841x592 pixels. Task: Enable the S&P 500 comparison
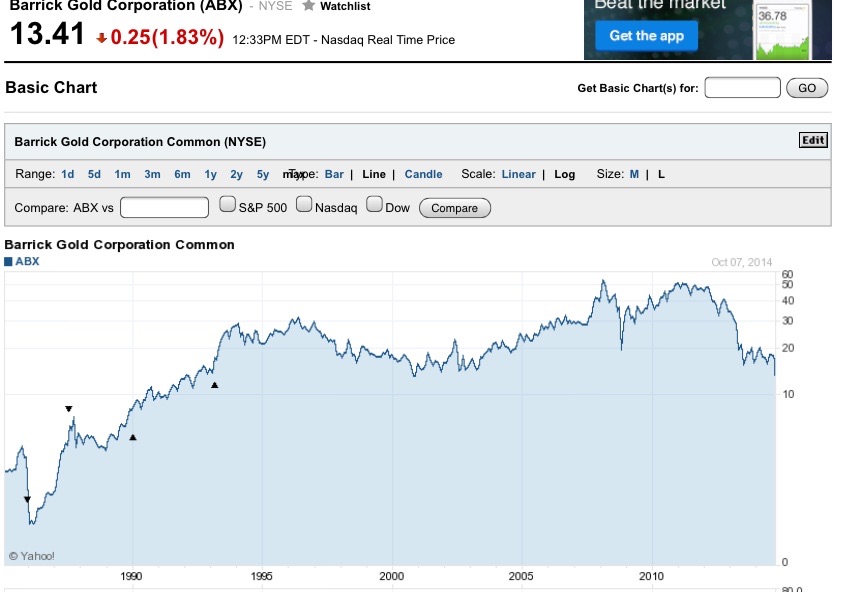[227, 204]
